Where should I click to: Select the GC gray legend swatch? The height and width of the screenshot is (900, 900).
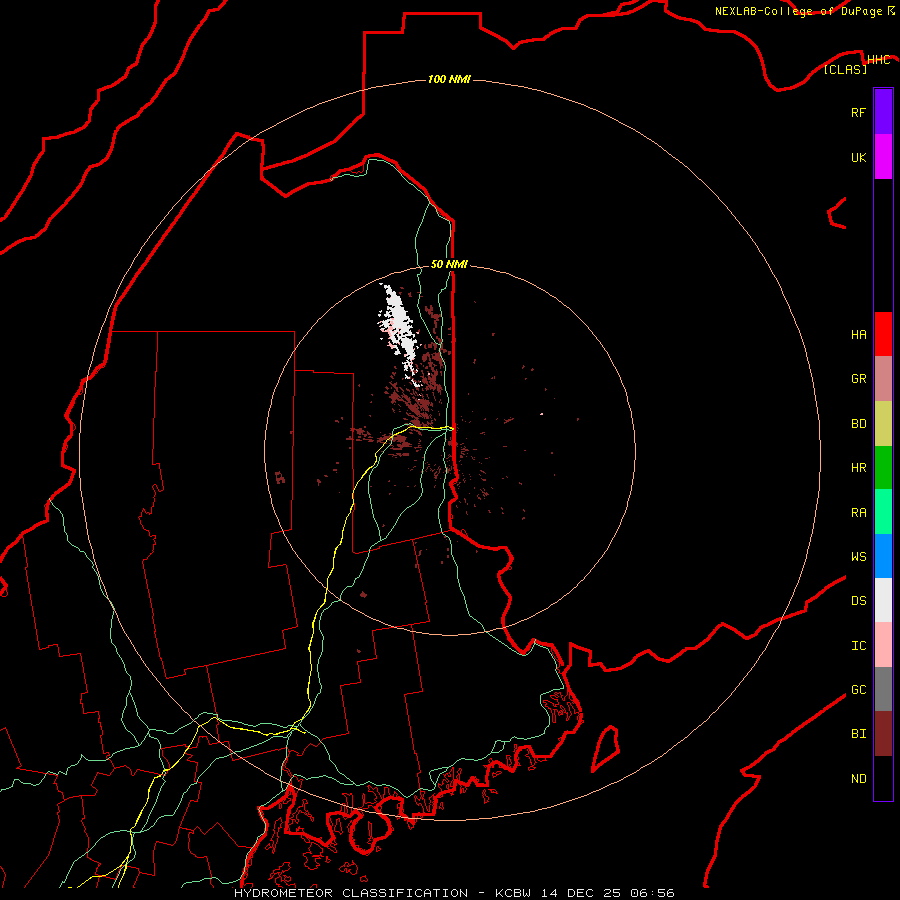(x=883, y=689)
